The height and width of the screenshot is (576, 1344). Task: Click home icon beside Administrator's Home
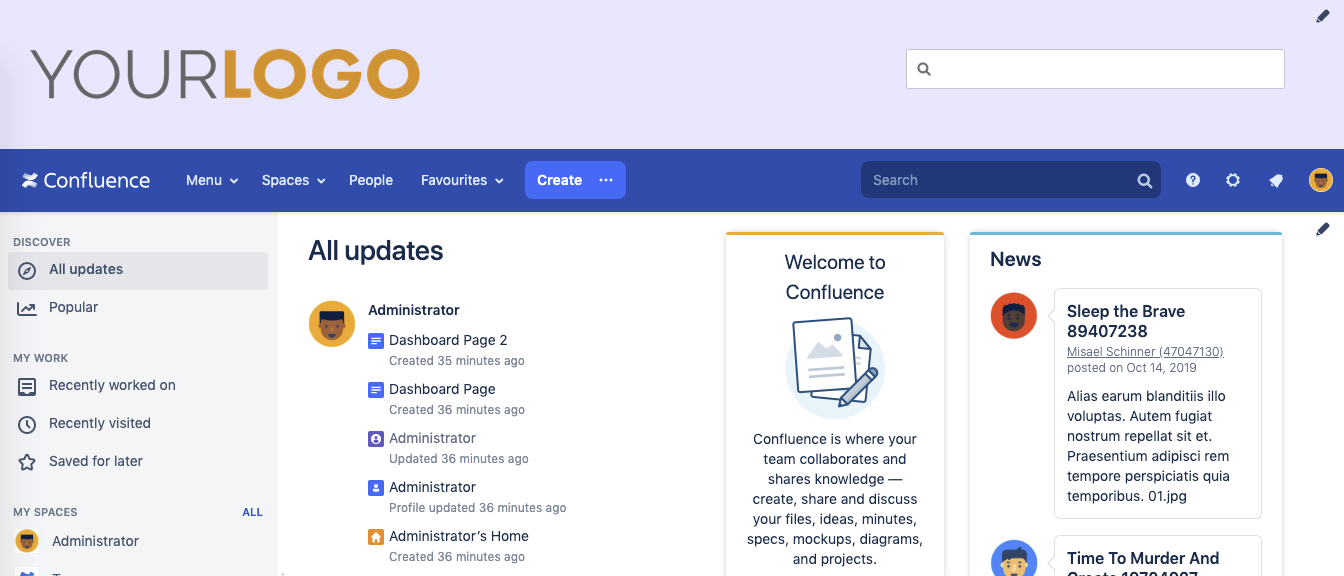pyautogui.click(x=376, y=536)
